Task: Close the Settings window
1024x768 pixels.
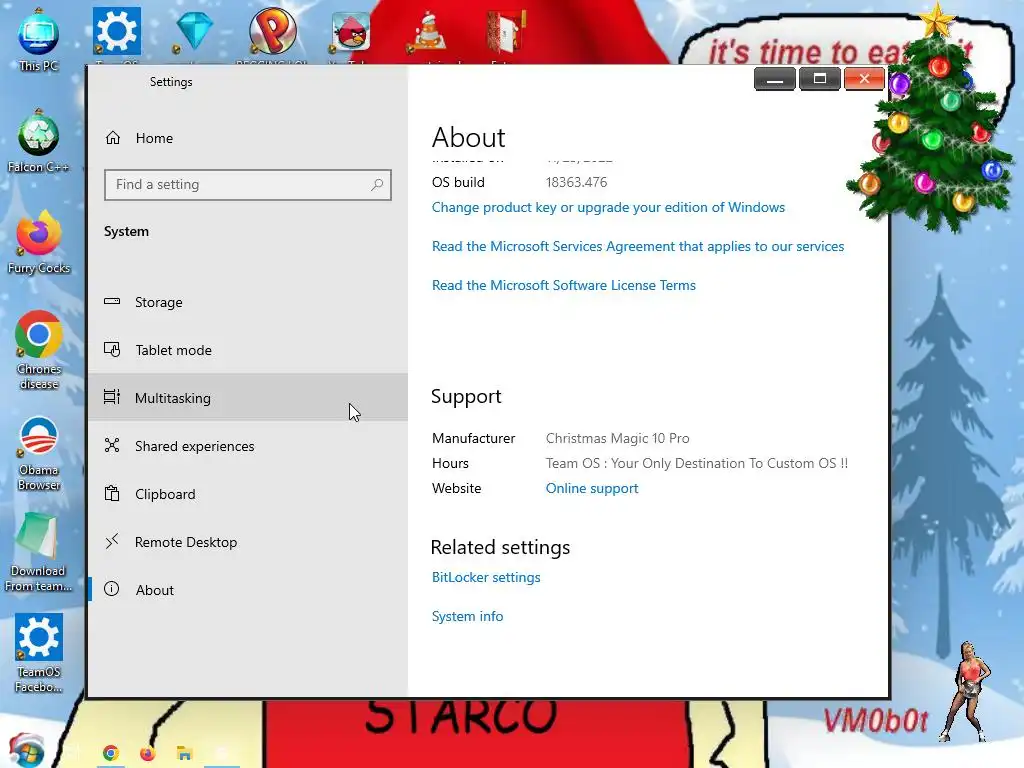Action: pyautogui.click(x=864, y=79)
